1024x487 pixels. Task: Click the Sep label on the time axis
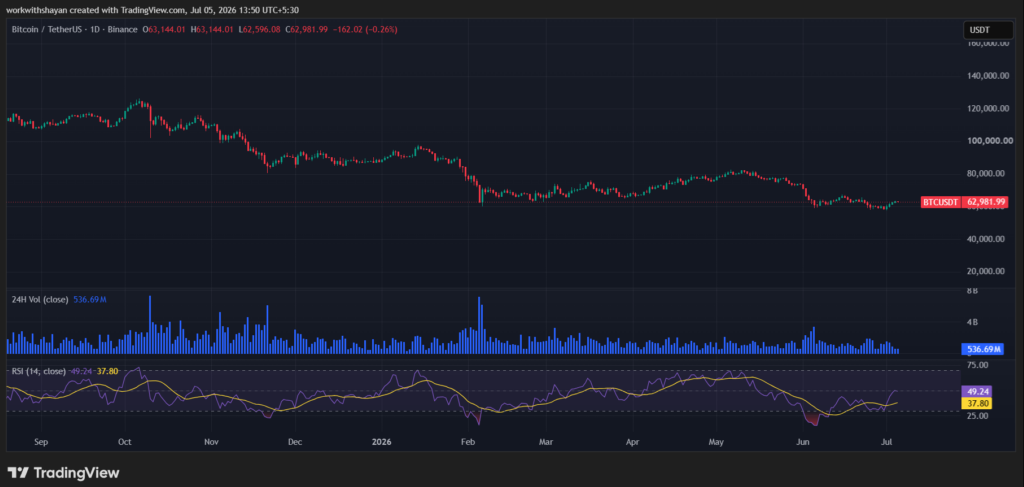(41, 442)
